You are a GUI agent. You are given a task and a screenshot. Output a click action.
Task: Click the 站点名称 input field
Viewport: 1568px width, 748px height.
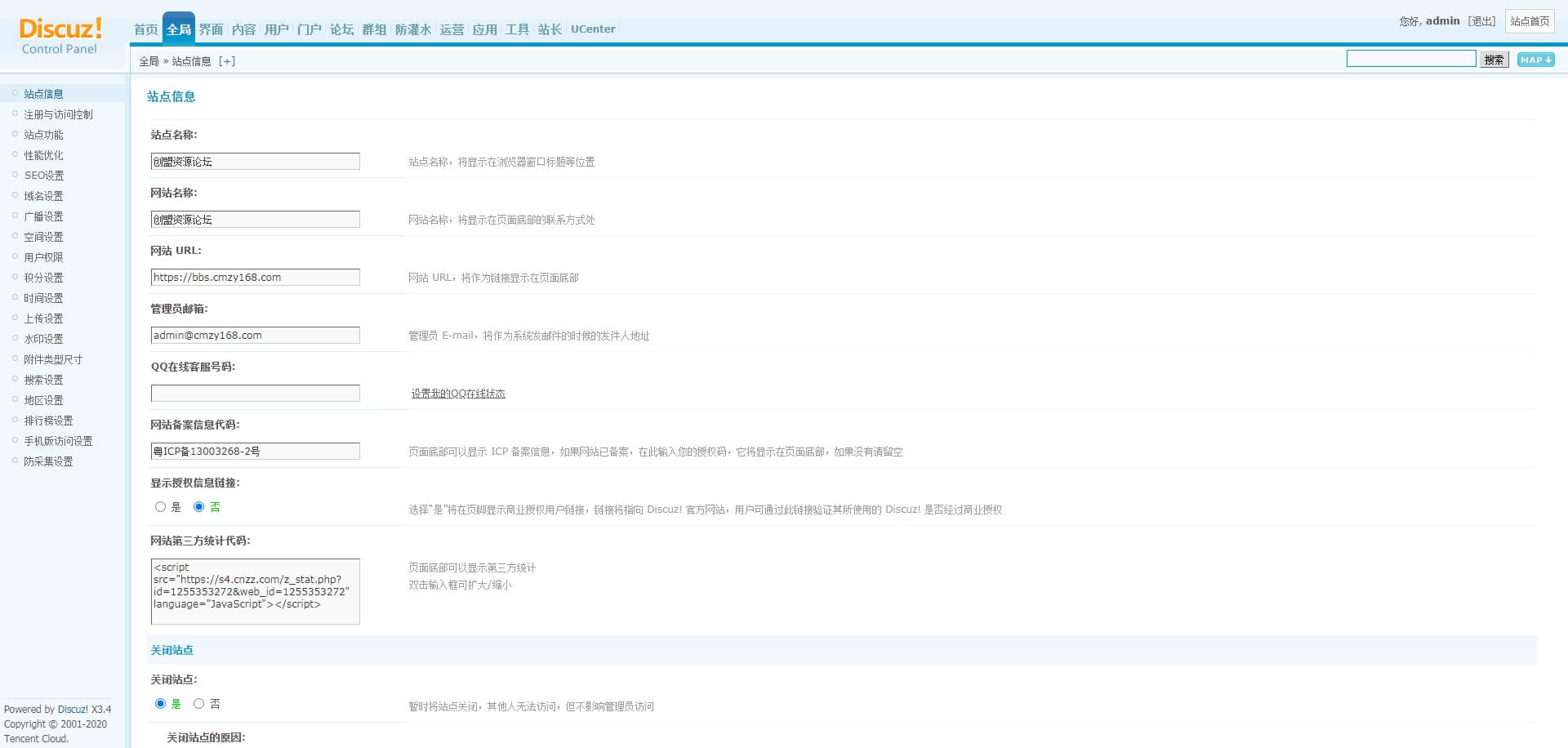[x=256, y=162]
